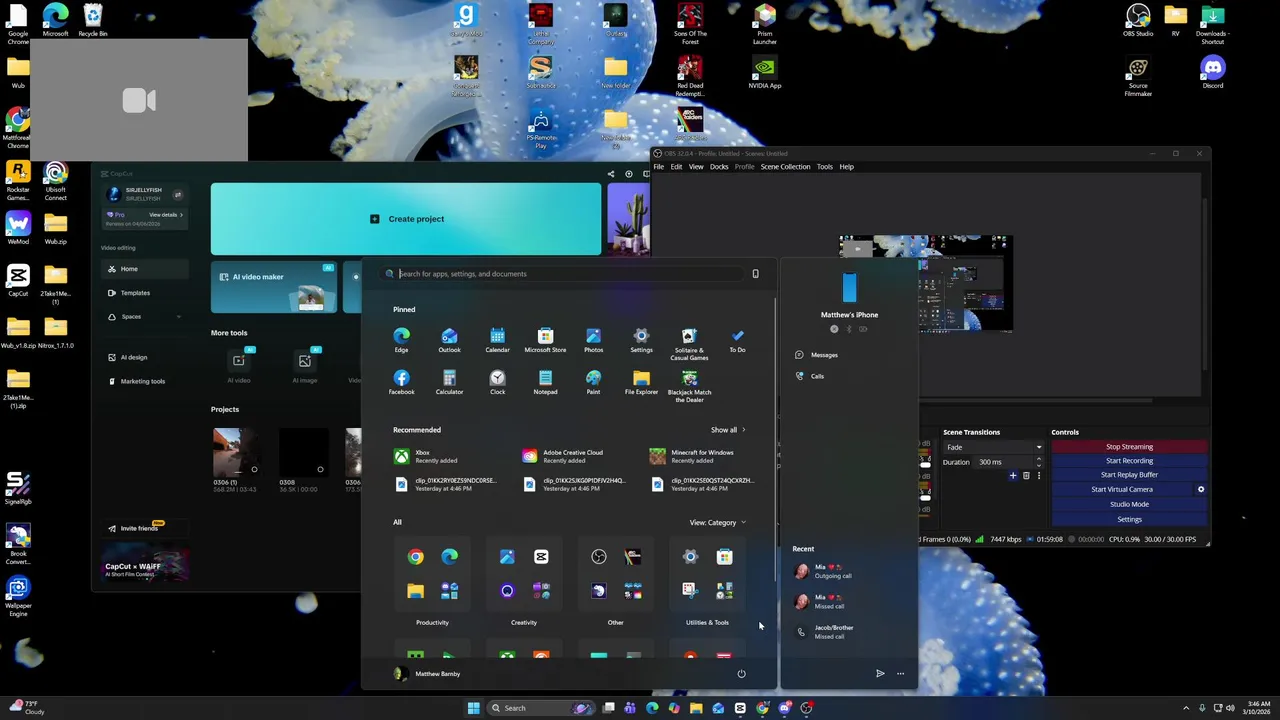1280x720 pixels.
Task: Expand View: Category dropdown
Action: pyautogui.click(x=717, y=522)
